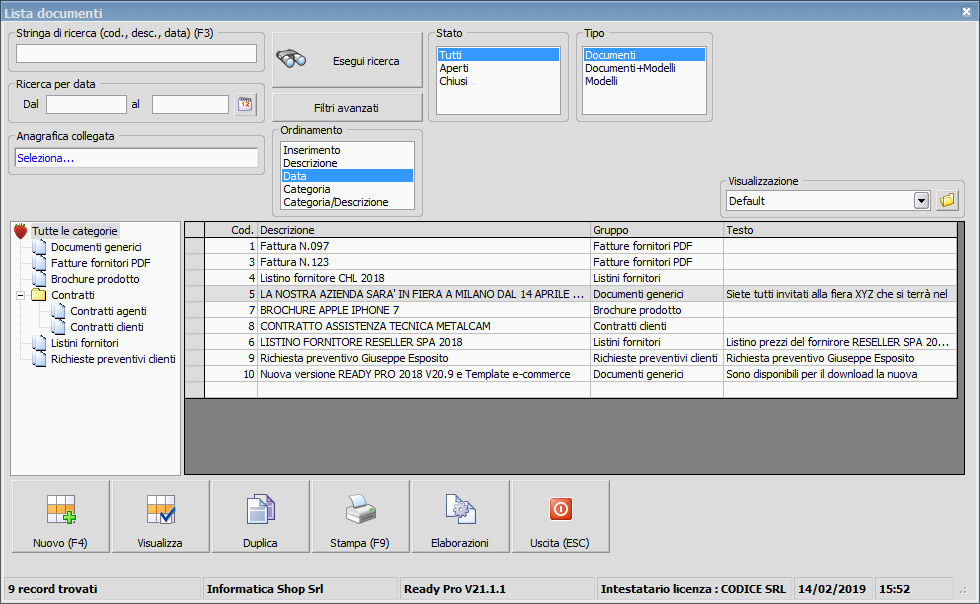The height and width of the screenshot is (604, 980).
Task: Click the yellow folder icon beside Visualizzazione
Action: 947,201
